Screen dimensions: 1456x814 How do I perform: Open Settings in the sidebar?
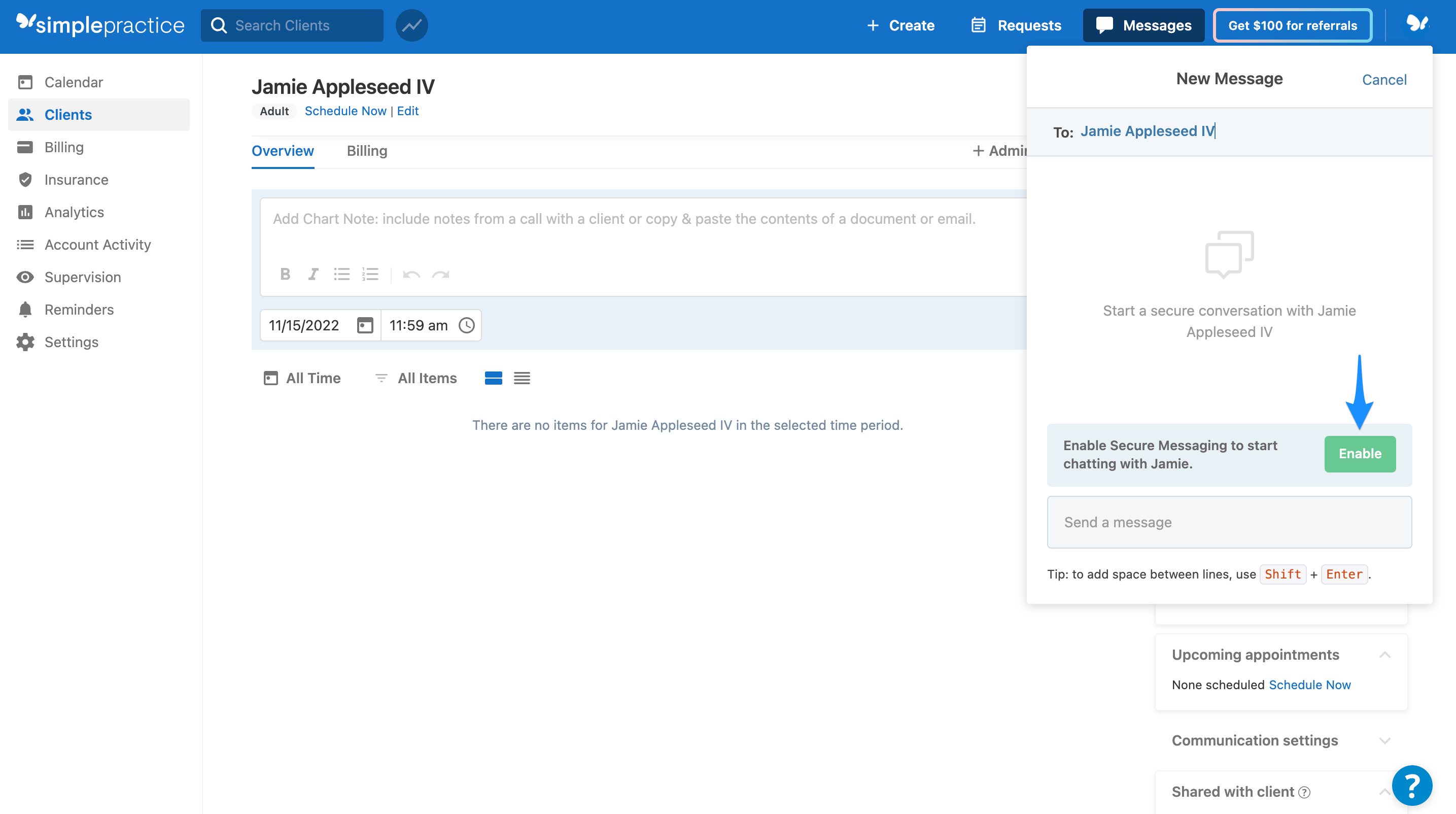coord(99,342)
